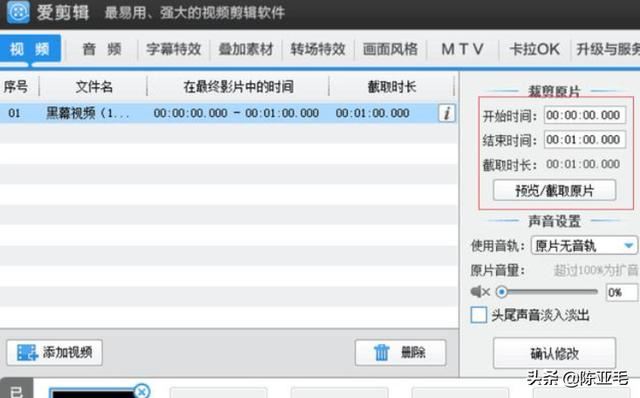The height and width of the screenshot is (398, 640).
Task: Click time range 00:00:00.000 - 00:01:00.000
Action: [x=236, y=113]
